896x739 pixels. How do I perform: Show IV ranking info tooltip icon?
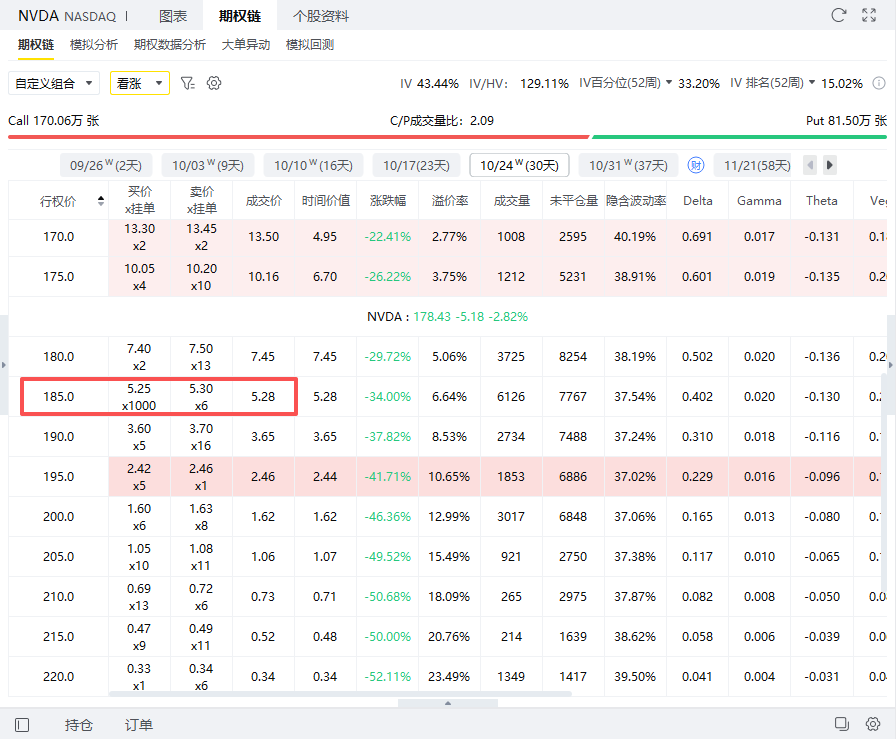click(x=879, y=83)
